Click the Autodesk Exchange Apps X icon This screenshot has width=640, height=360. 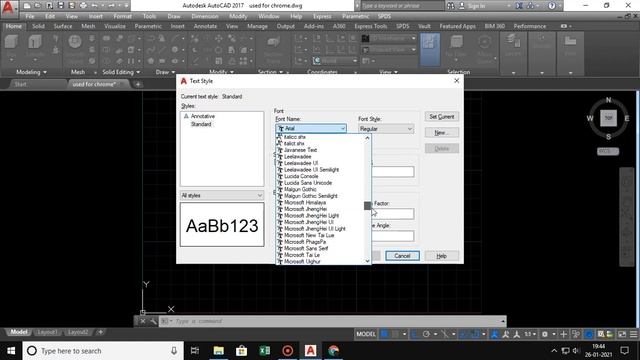pos(519,6)
